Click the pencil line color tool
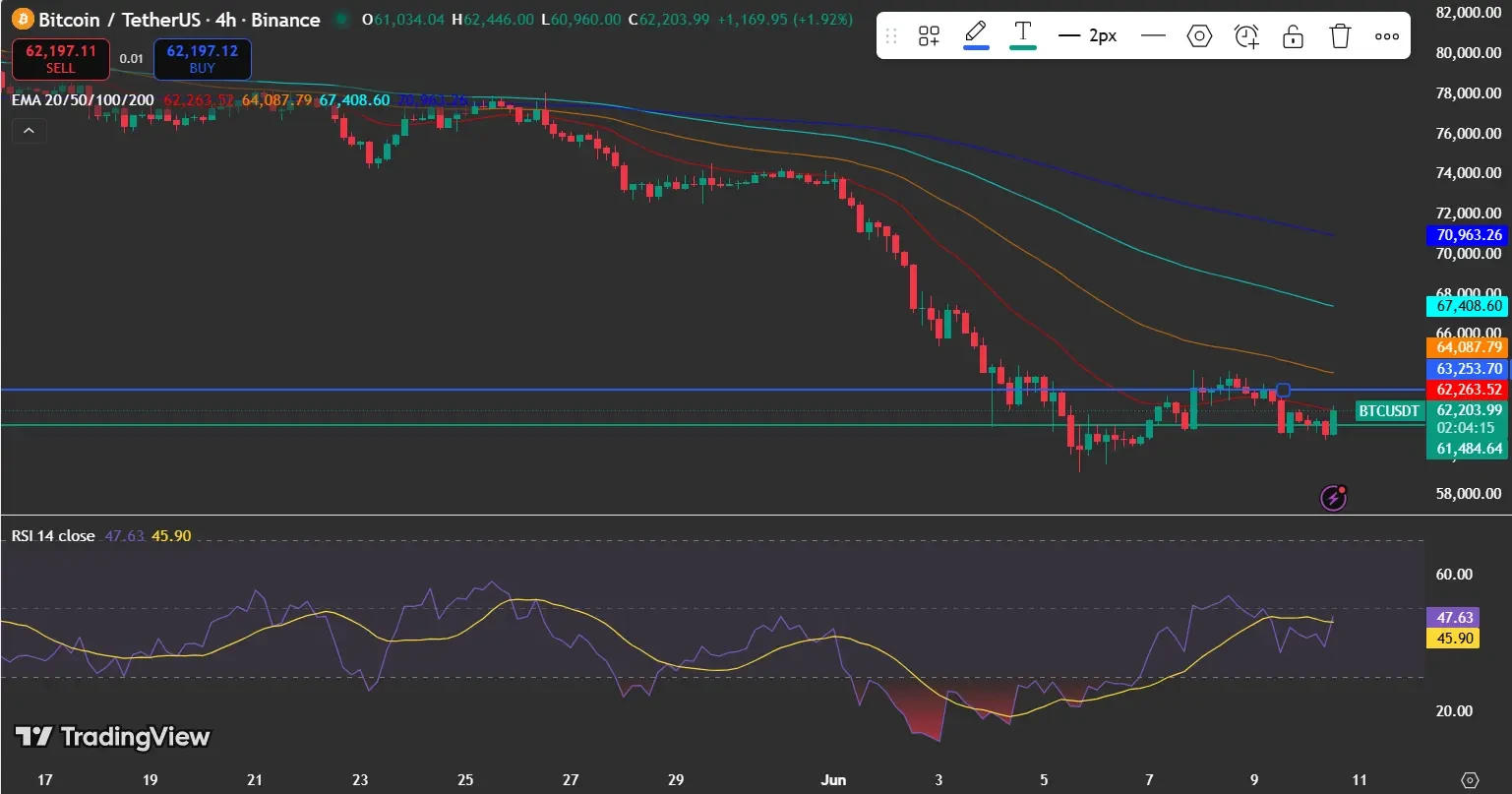 click(x=975, y=31)
